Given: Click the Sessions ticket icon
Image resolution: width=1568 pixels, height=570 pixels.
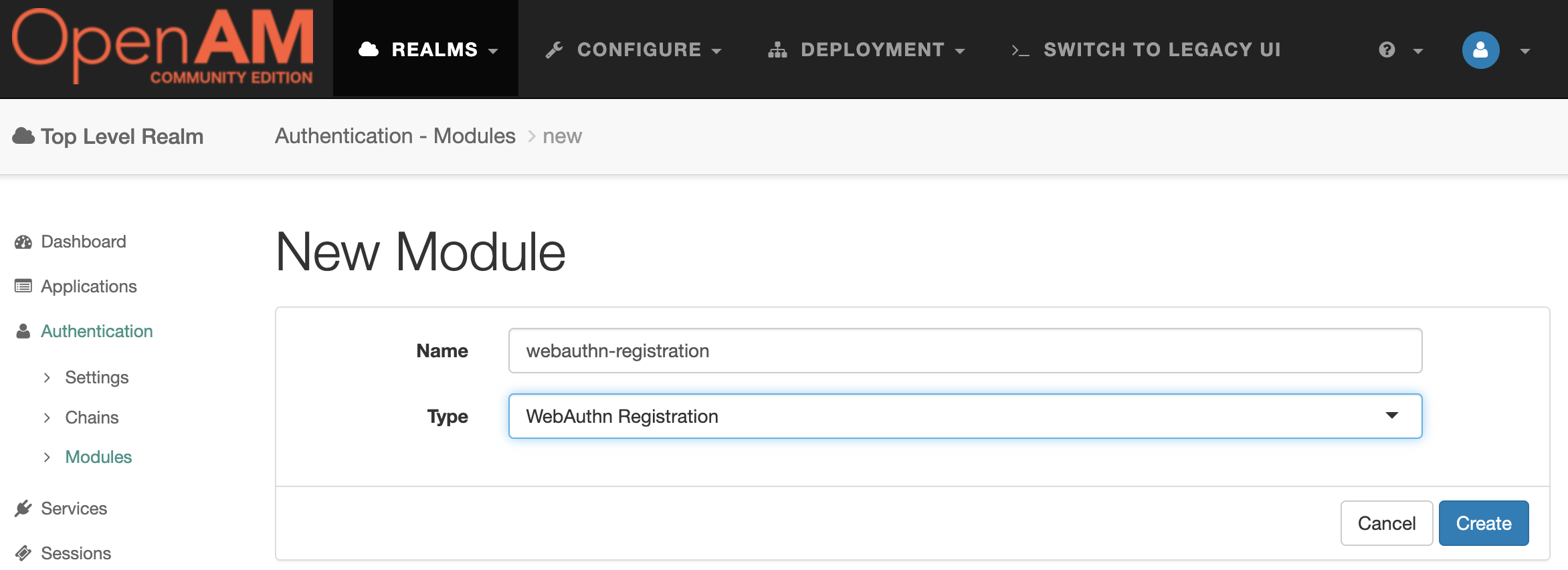Looking at the screenshot, I should (x=23, y=553).
